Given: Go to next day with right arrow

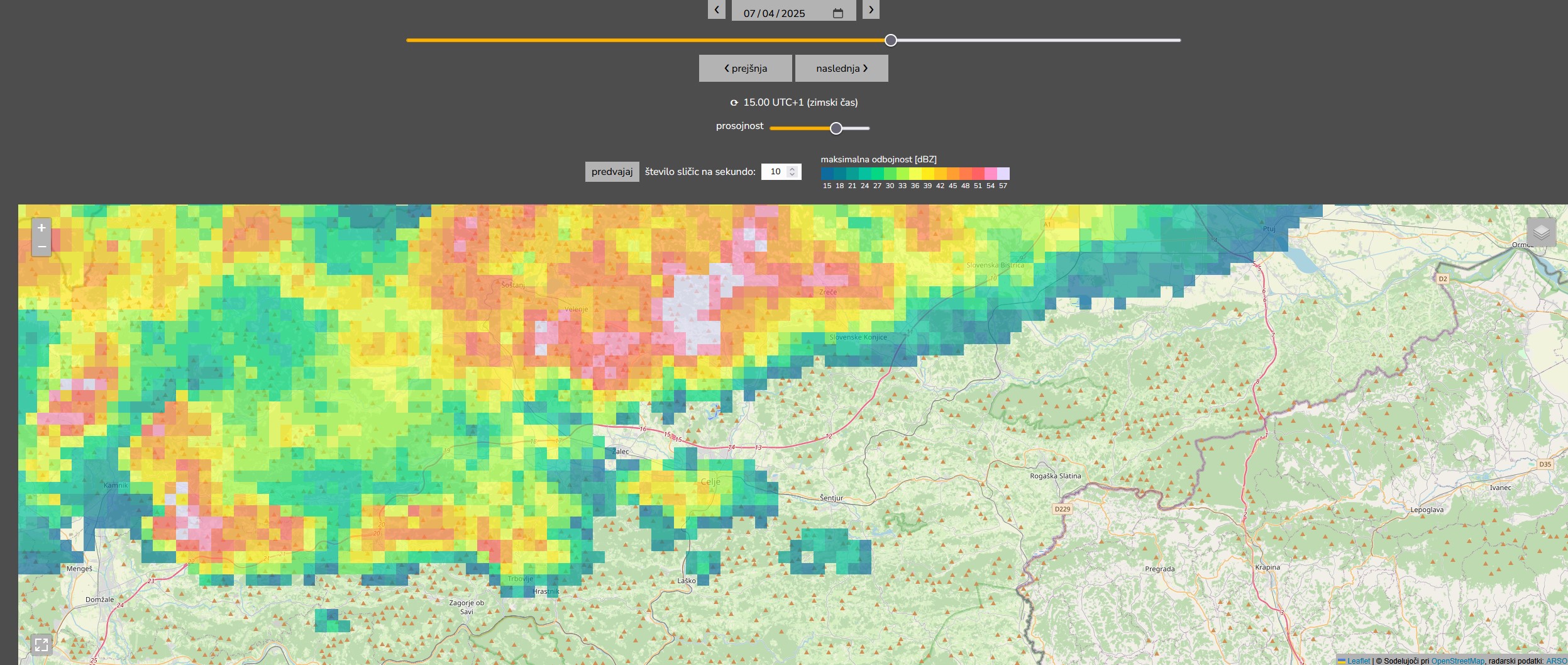Looking at the screenshot, I should 871,10.
